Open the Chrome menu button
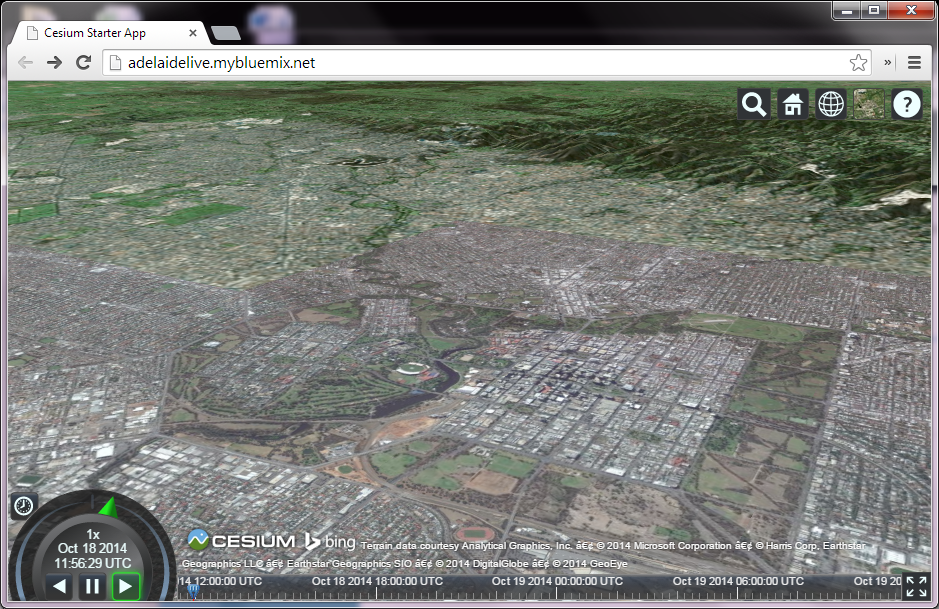 [x=914, y=62]
